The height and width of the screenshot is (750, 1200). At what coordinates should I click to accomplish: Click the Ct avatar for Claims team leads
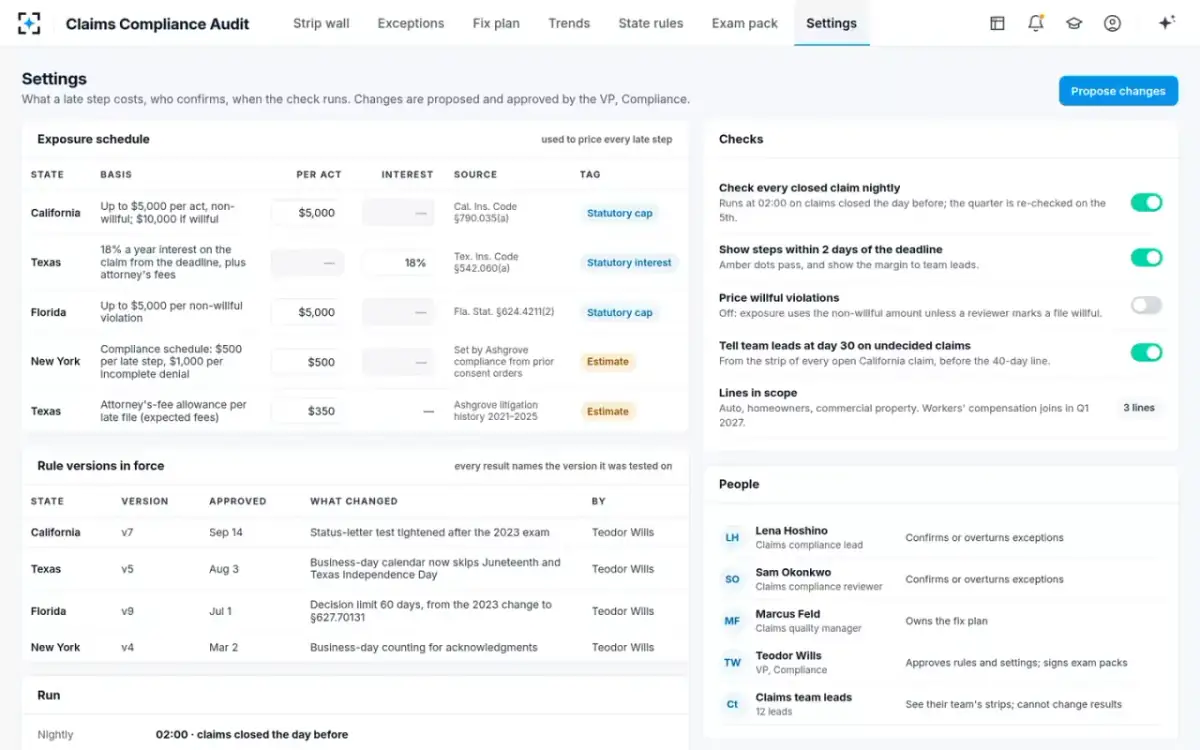point(732,705)
